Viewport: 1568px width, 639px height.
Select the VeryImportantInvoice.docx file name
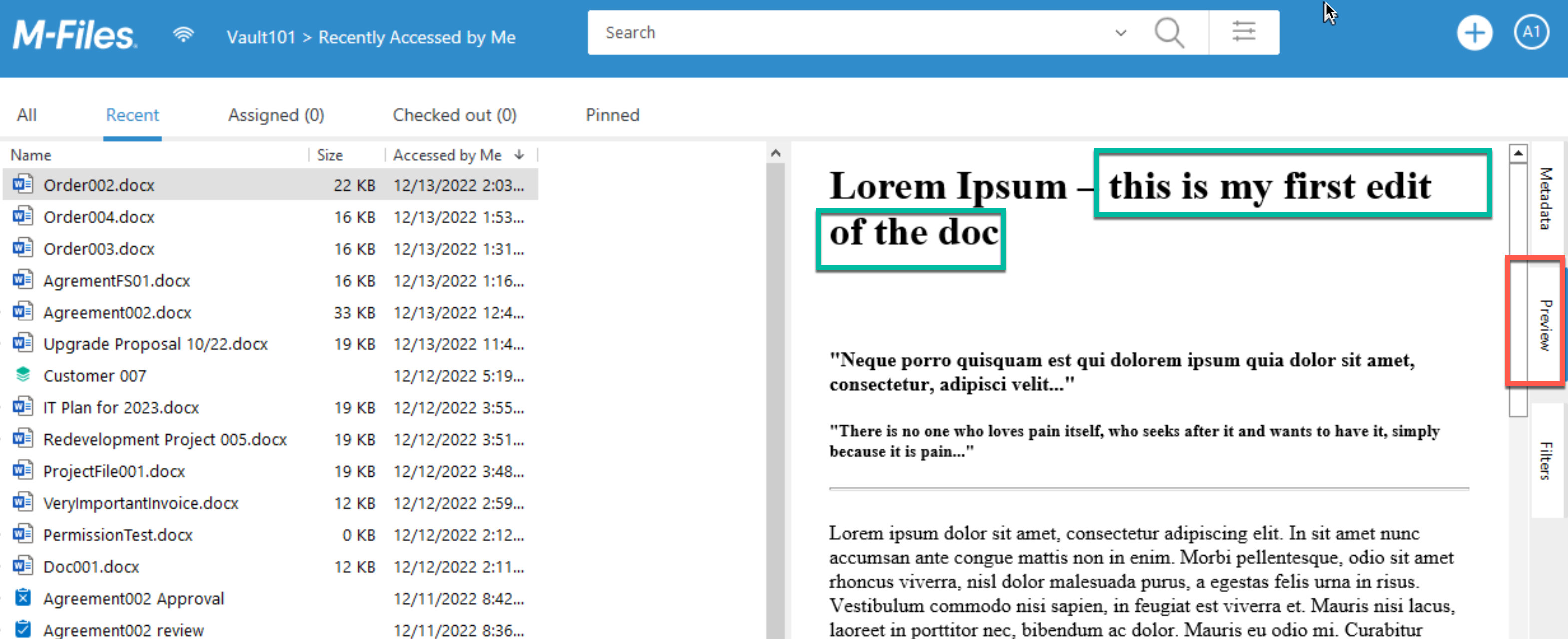tap(141, 503)
